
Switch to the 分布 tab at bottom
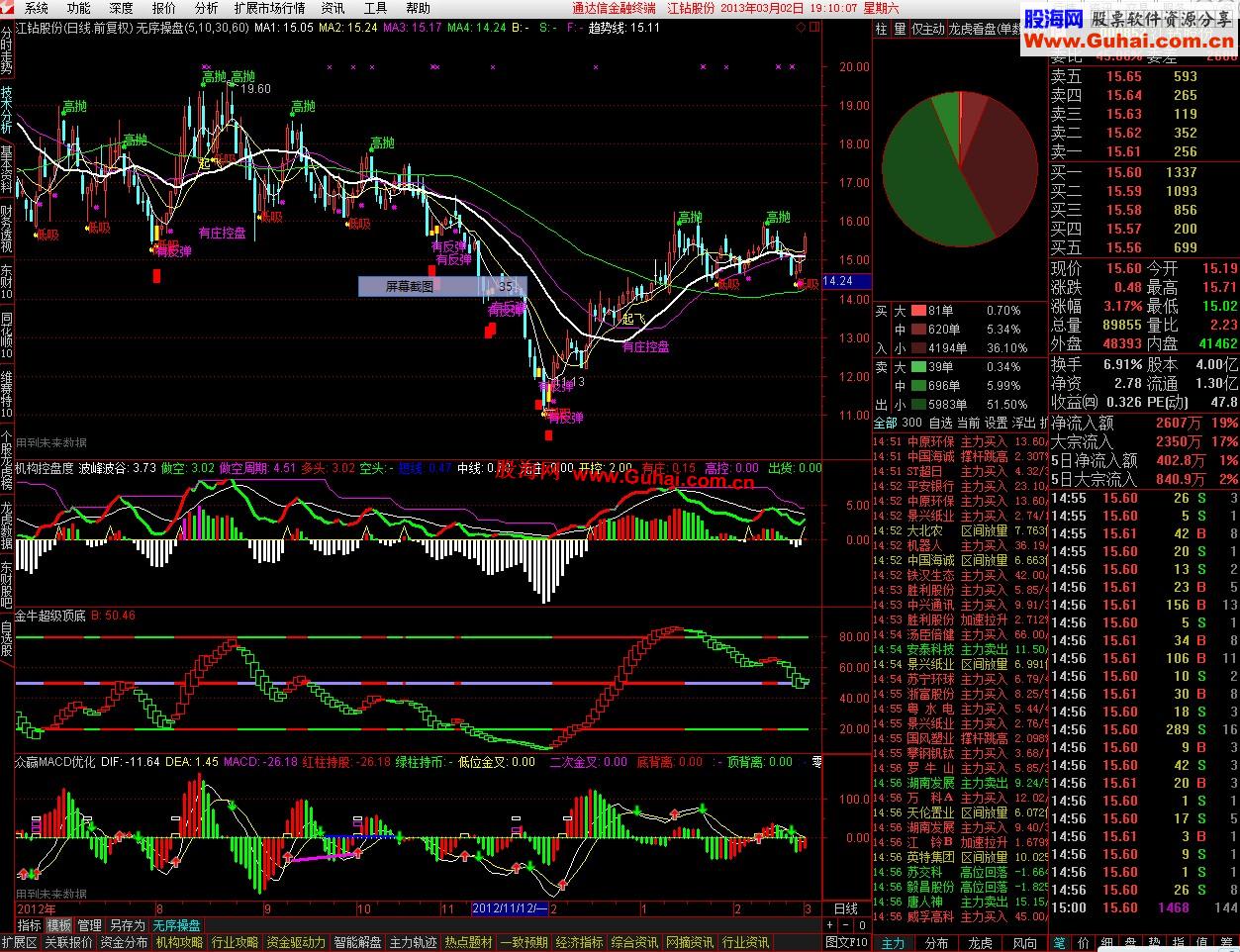936,943
